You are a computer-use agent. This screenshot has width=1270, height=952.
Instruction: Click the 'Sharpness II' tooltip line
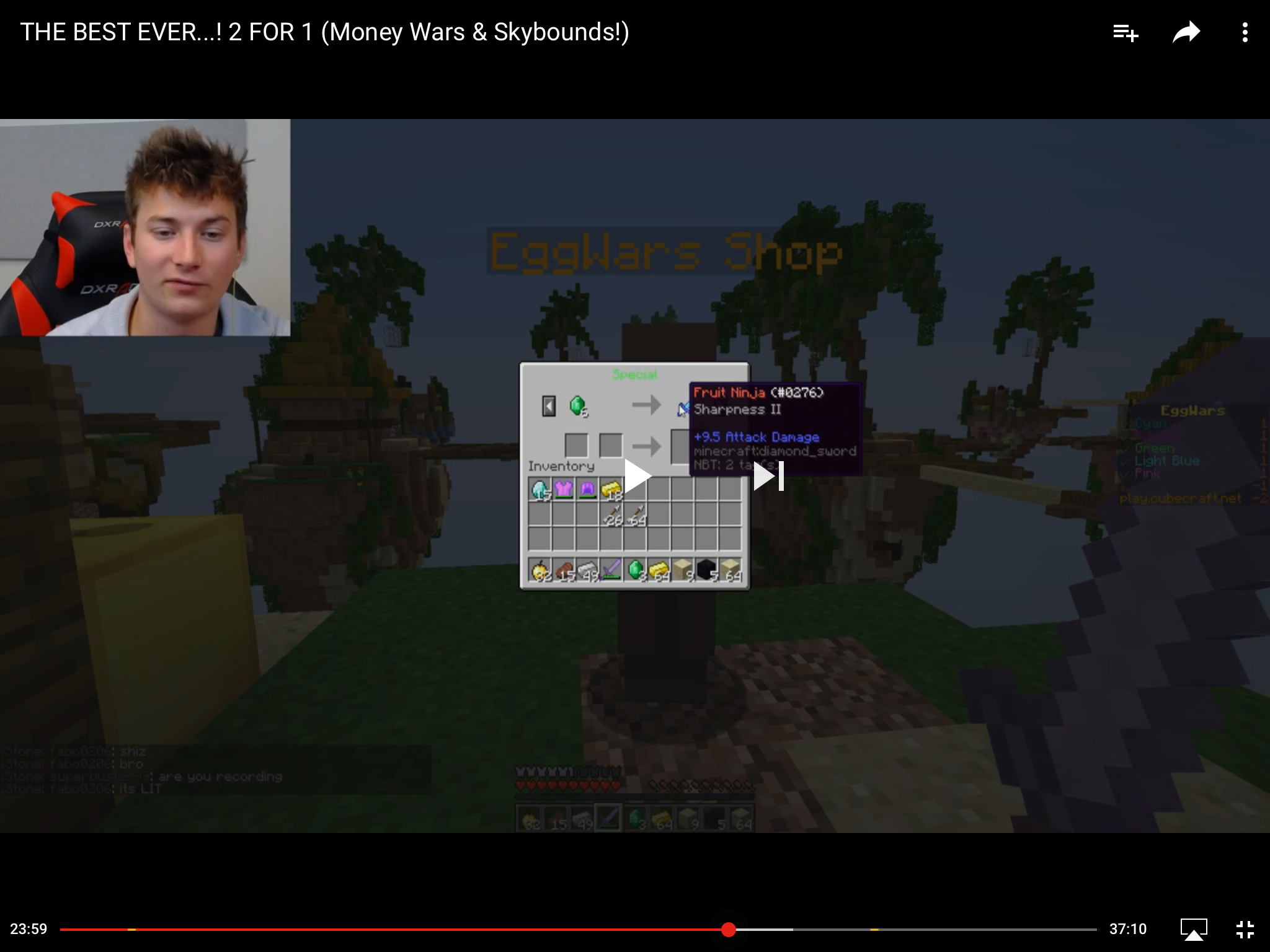tap(737, 409)
